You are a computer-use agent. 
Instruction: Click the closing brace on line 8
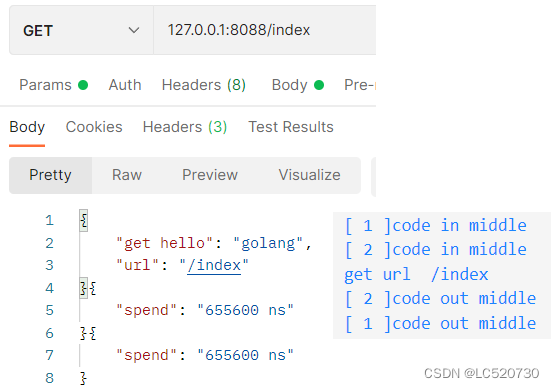(83, 378)
